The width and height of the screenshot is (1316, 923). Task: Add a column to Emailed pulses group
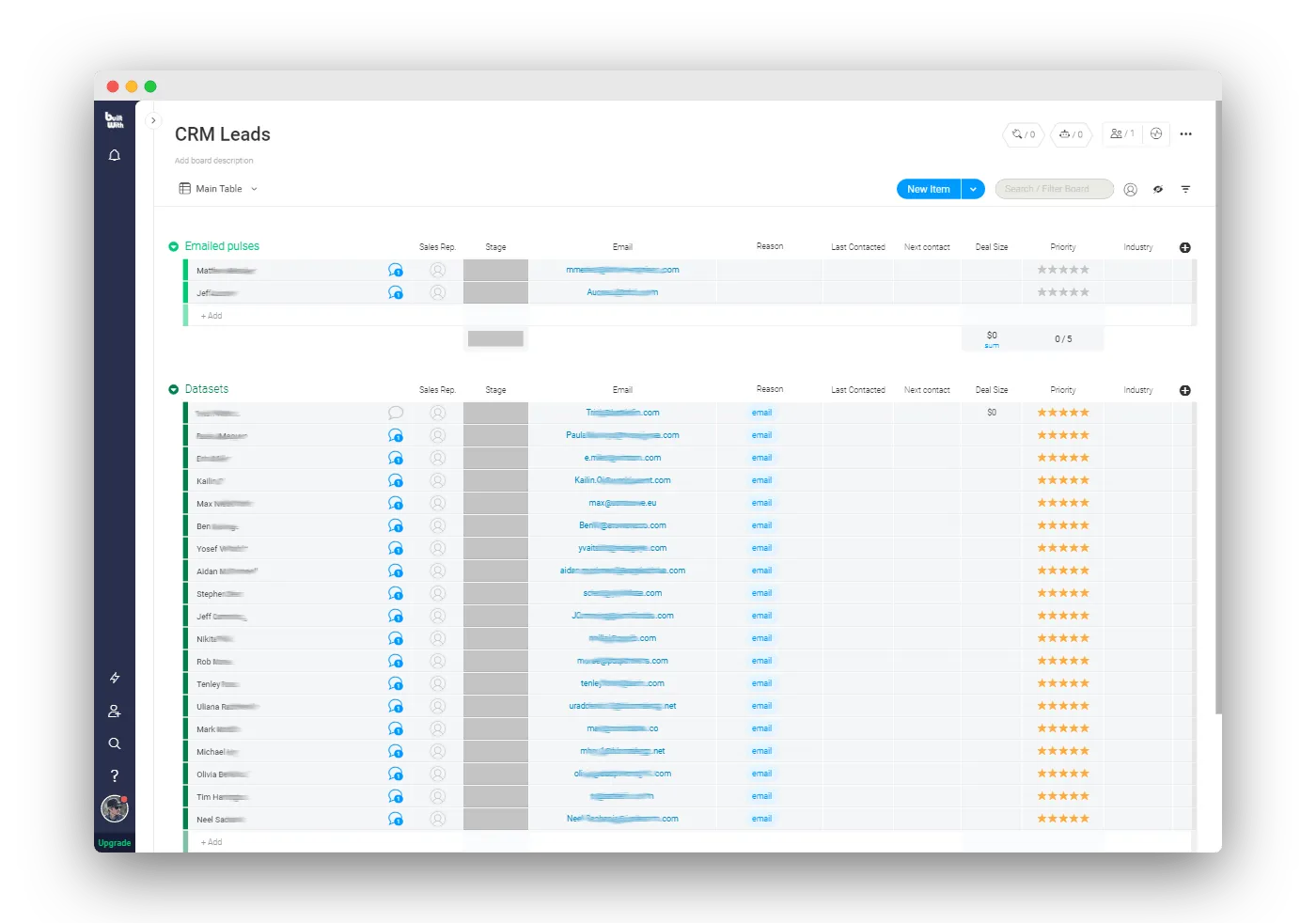coord(1184,247)
